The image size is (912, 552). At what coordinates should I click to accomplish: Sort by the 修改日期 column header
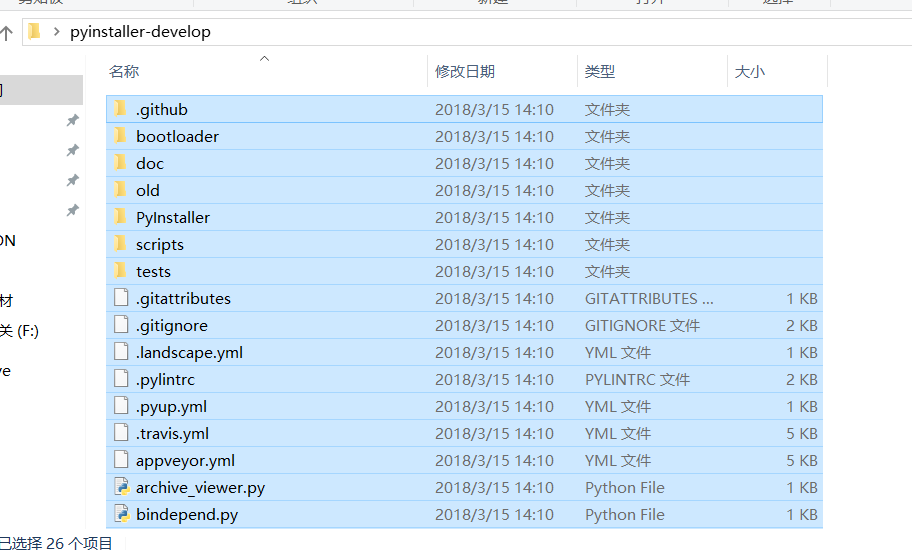coord(465,72)
